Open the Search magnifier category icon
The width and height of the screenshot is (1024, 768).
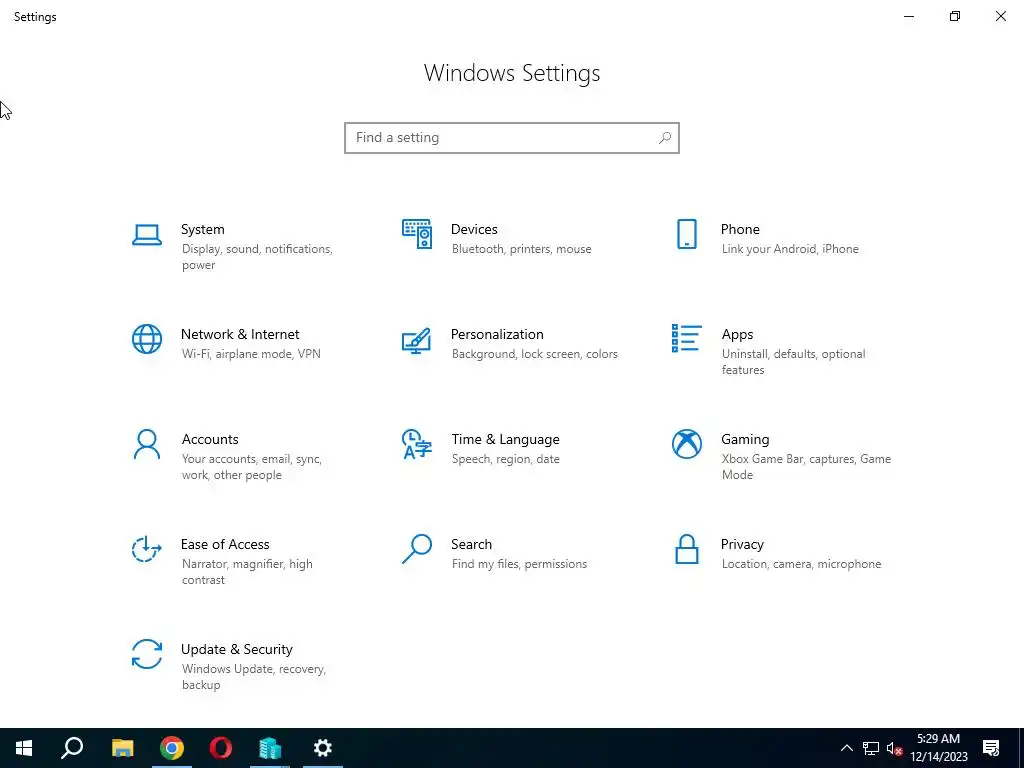click(417, 549)
